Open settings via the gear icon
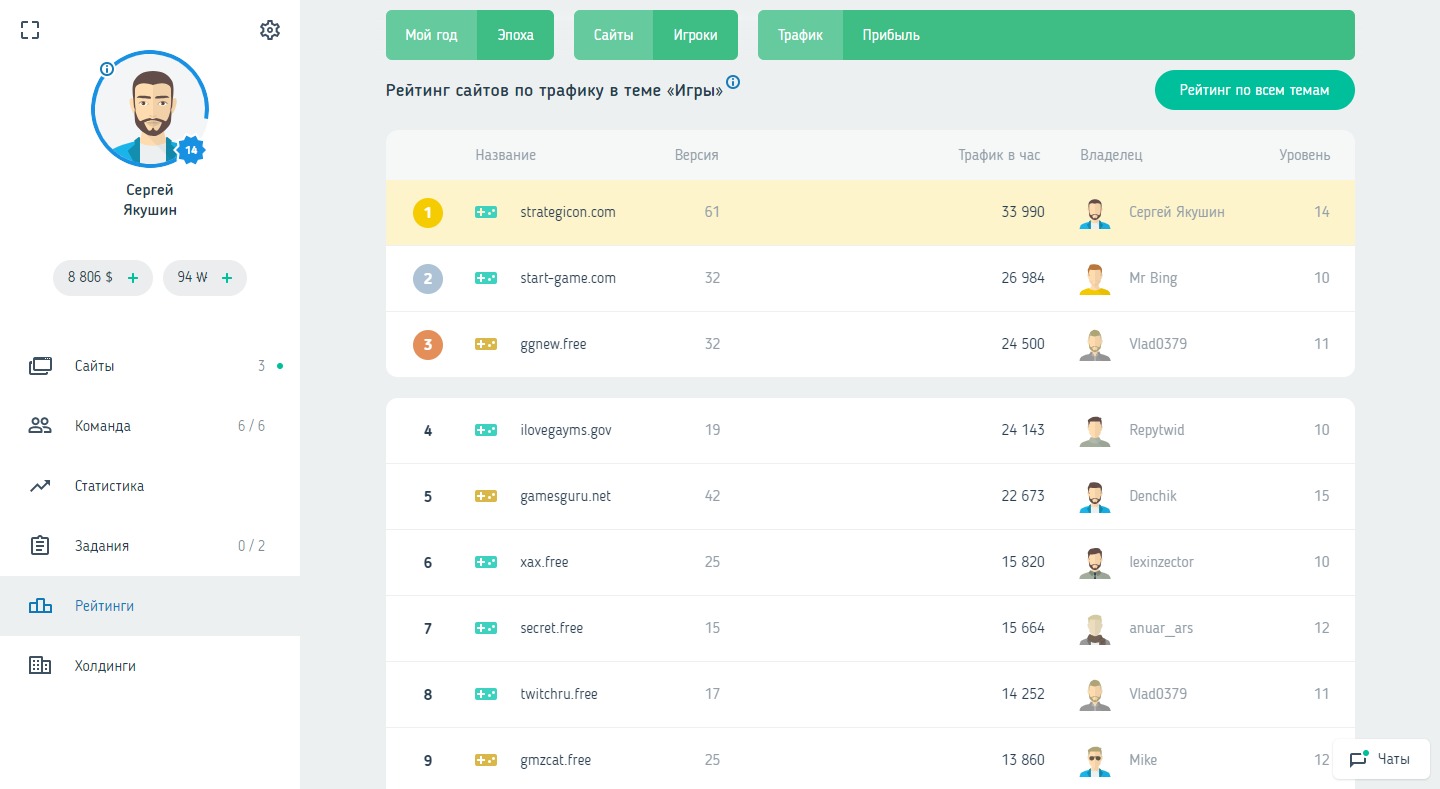1440x789 pixels. coord(269,30)
